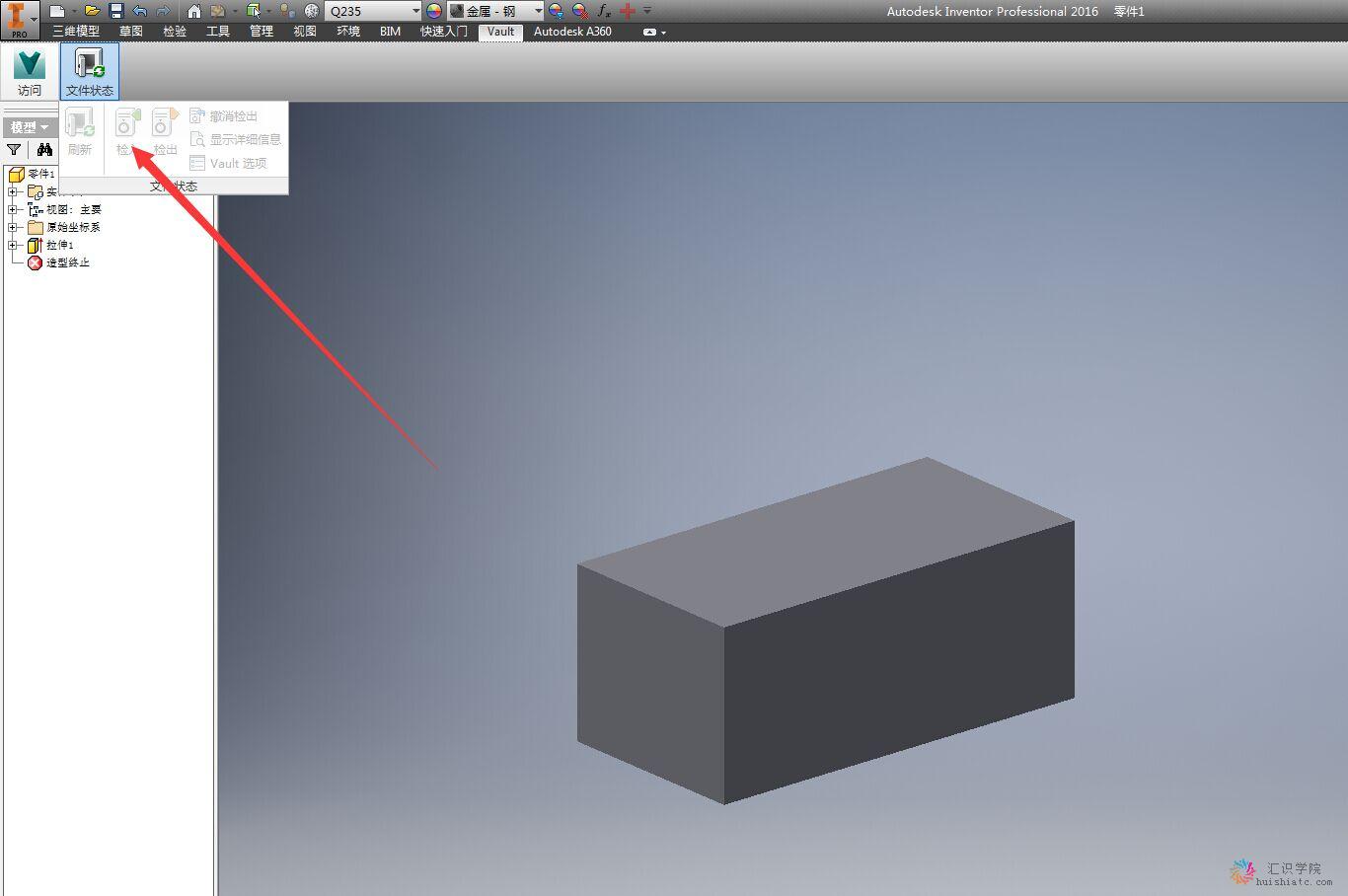This screenshot has width=1348, height=896.
Task: Open the 三维模型 ribbon tab
Action: (76, 32)
